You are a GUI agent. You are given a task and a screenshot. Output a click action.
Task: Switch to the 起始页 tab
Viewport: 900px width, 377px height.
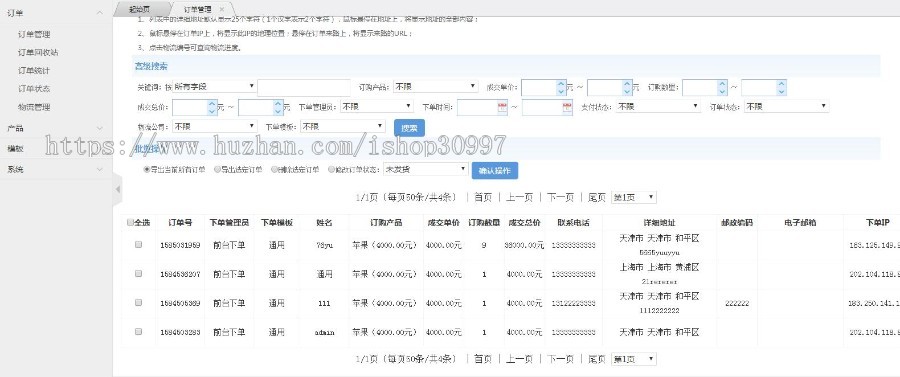(x=139, y=9)
